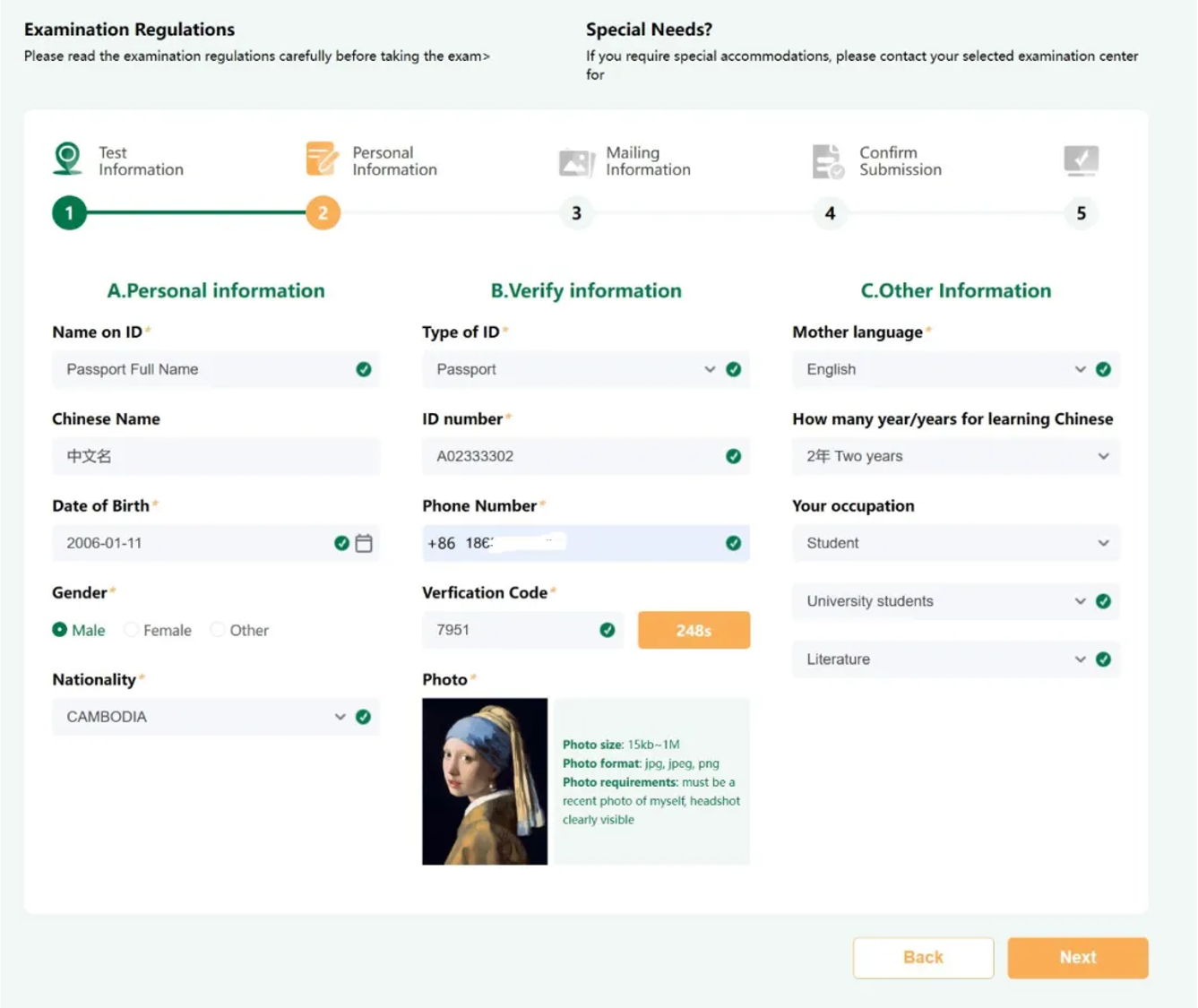The image size is (1198, 1008).
Task: Click step 1 green circle marker
Action: click(x=69, y=213)
